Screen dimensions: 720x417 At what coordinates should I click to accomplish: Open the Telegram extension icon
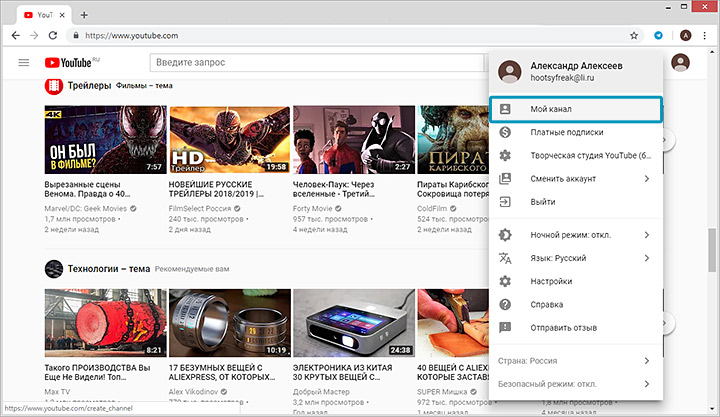coord(658,35)
